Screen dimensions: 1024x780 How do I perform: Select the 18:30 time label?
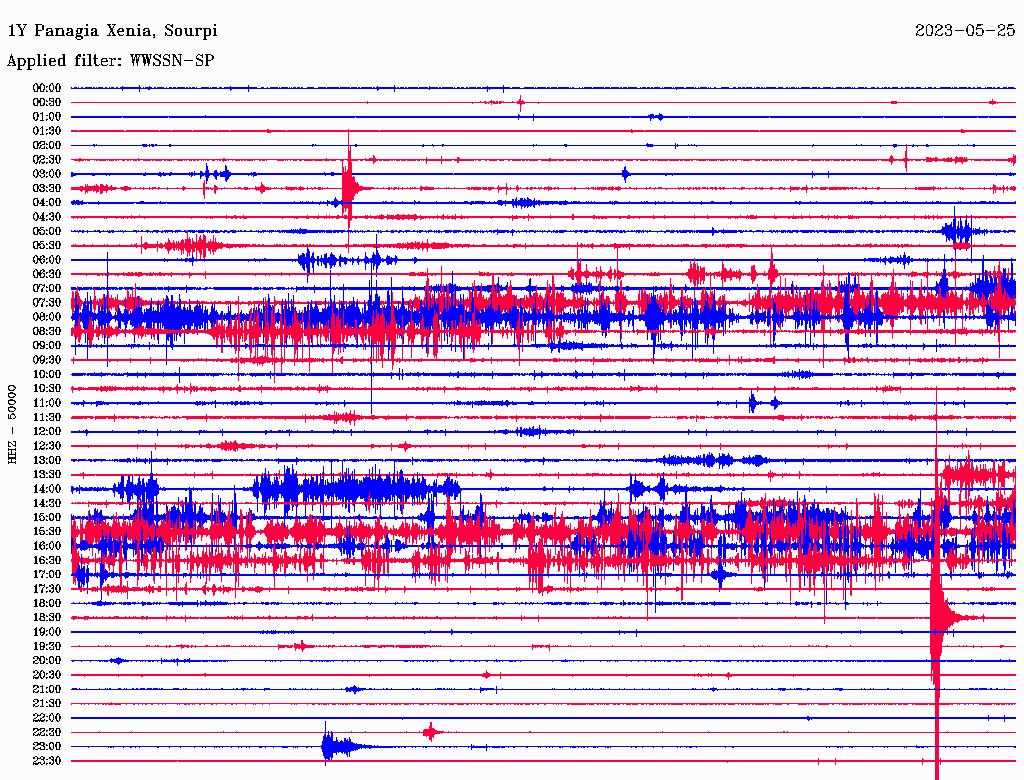(47, 617)
